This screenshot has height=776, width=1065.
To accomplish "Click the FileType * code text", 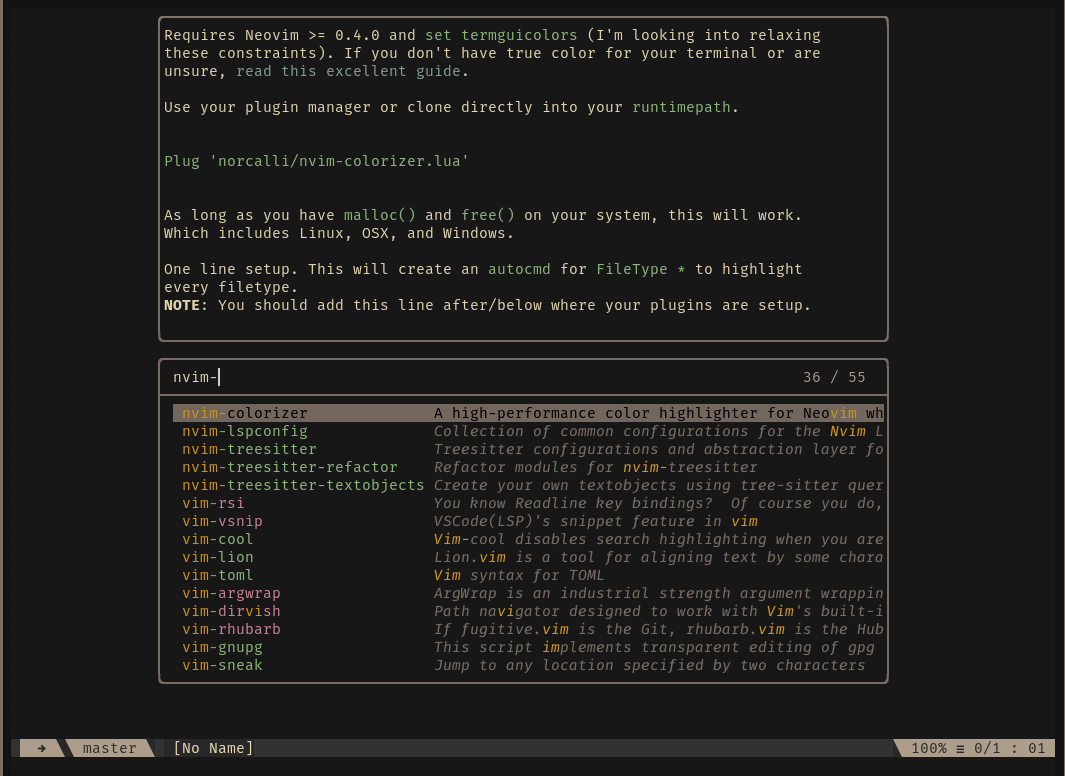I will pyautogui.click(x=640, y=269).
